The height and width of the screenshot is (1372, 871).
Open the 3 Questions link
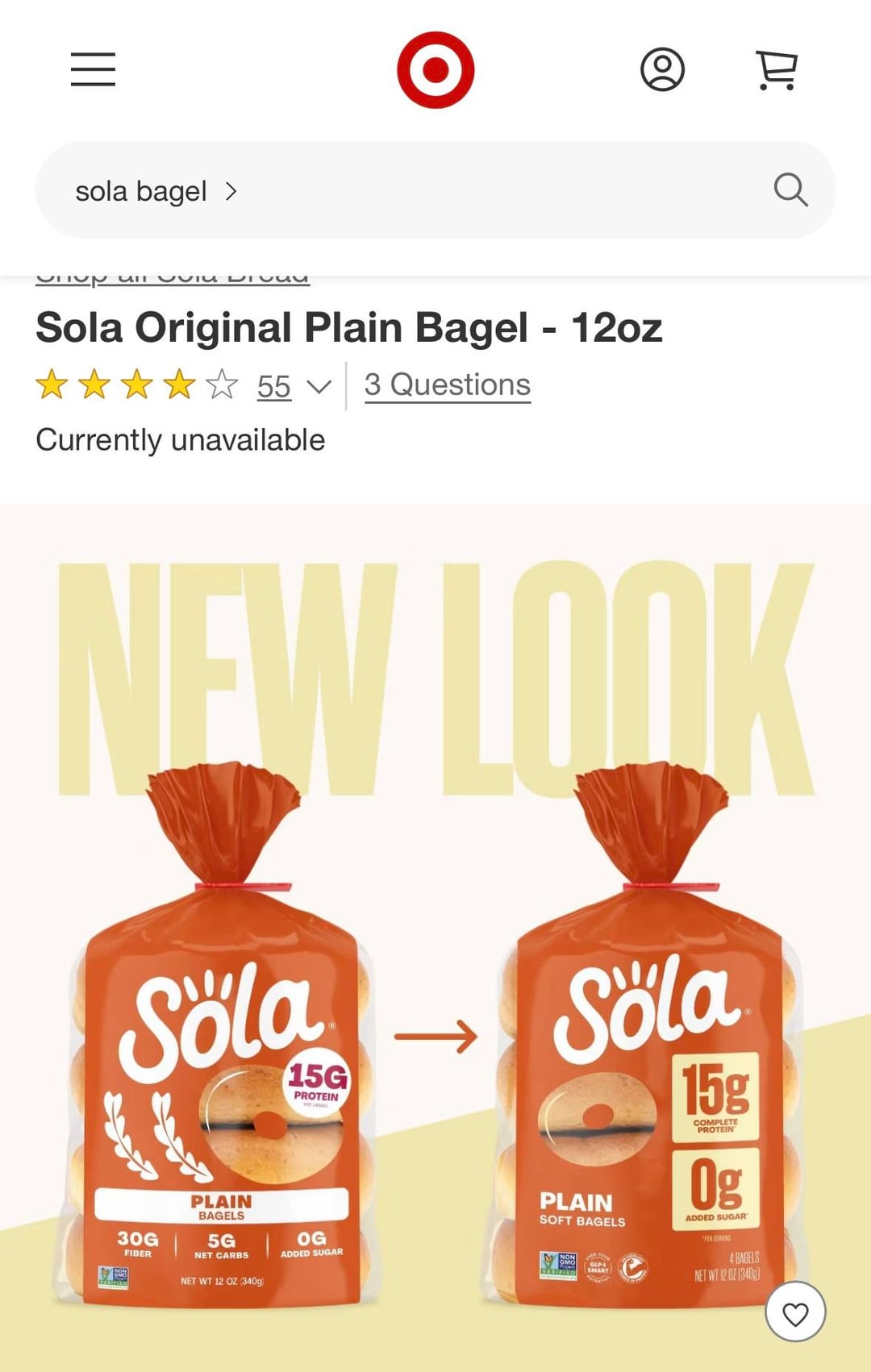[448, 385]
